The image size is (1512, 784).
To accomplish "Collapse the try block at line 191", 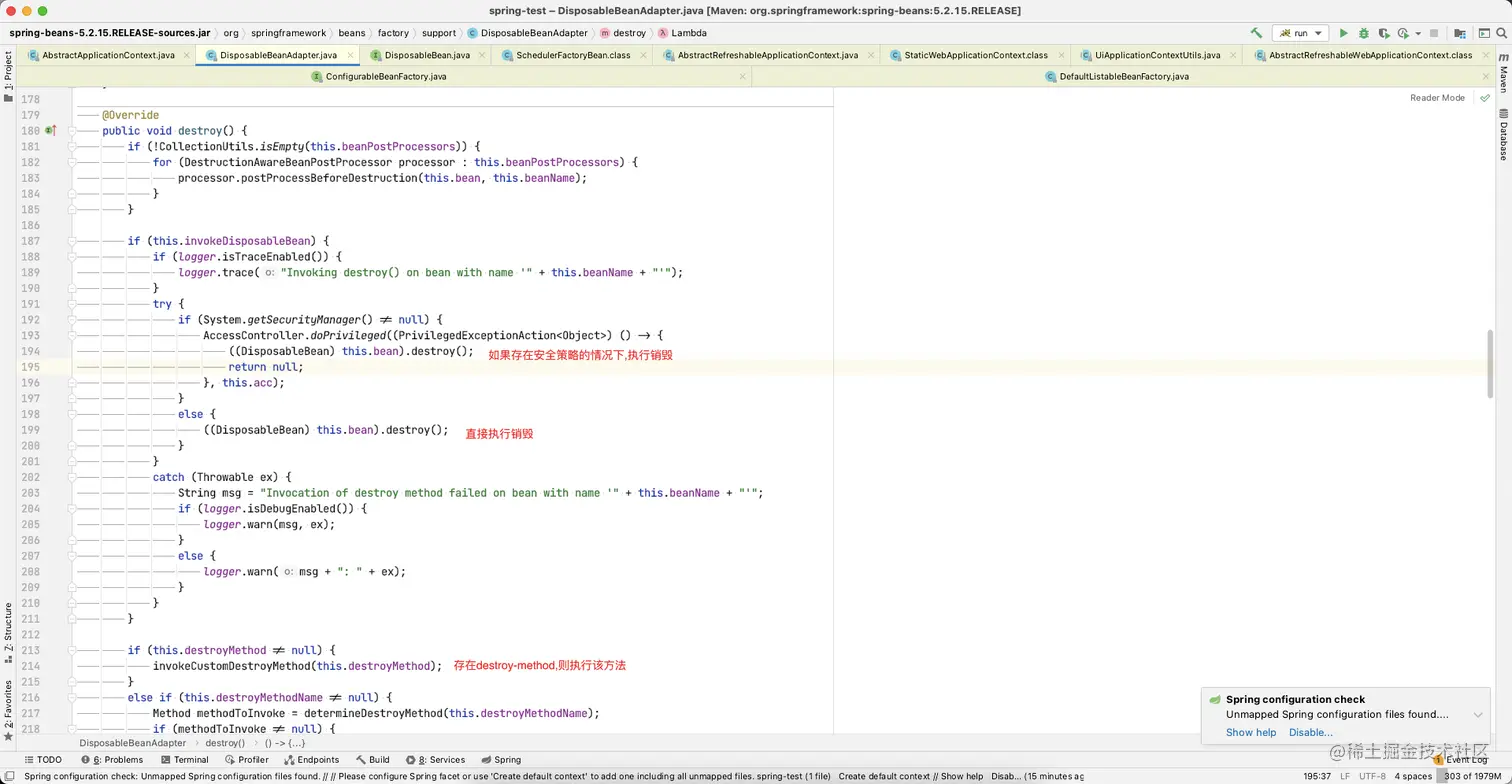I will coord(72,304).
